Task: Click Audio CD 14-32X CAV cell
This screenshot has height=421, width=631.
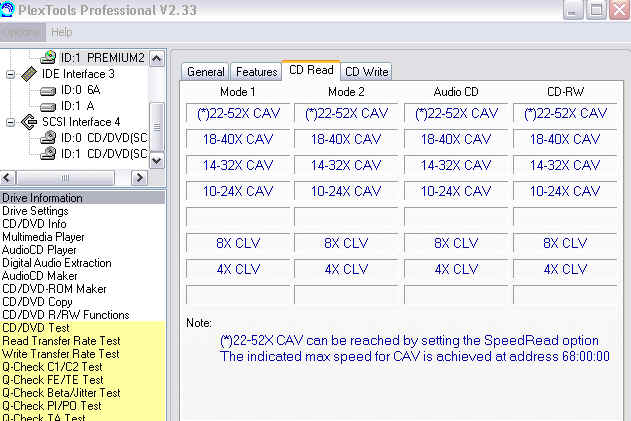Action: tap(456, 165)
